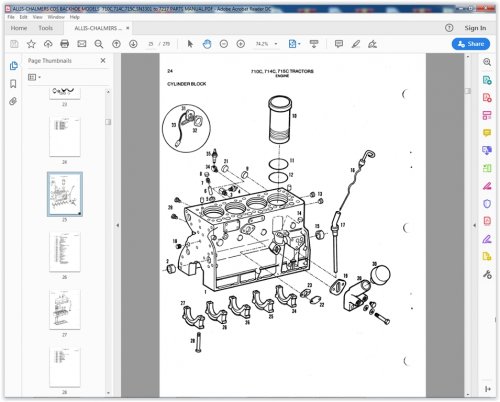This screenshot has width=500, height=402.
Task: Open the Organize Pages tool icon
Action: coord(487,115)
